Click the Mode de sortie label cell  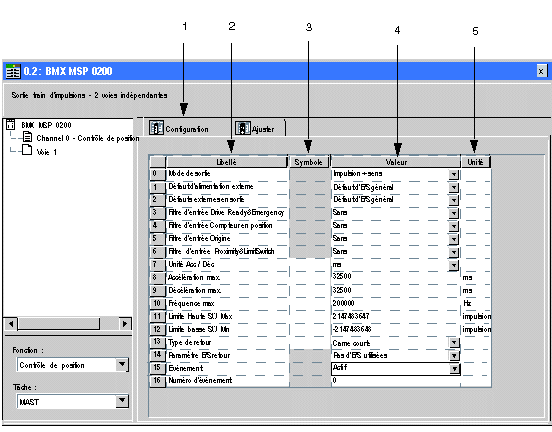click(227, 174)
